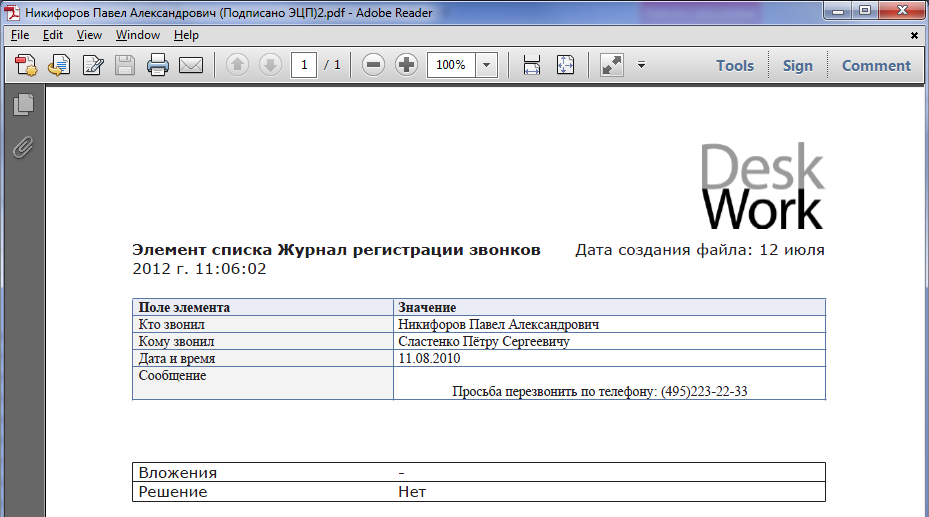This screenshot has height=517, width=929.
Task: Click the page number field
Action: coord(304,65)
